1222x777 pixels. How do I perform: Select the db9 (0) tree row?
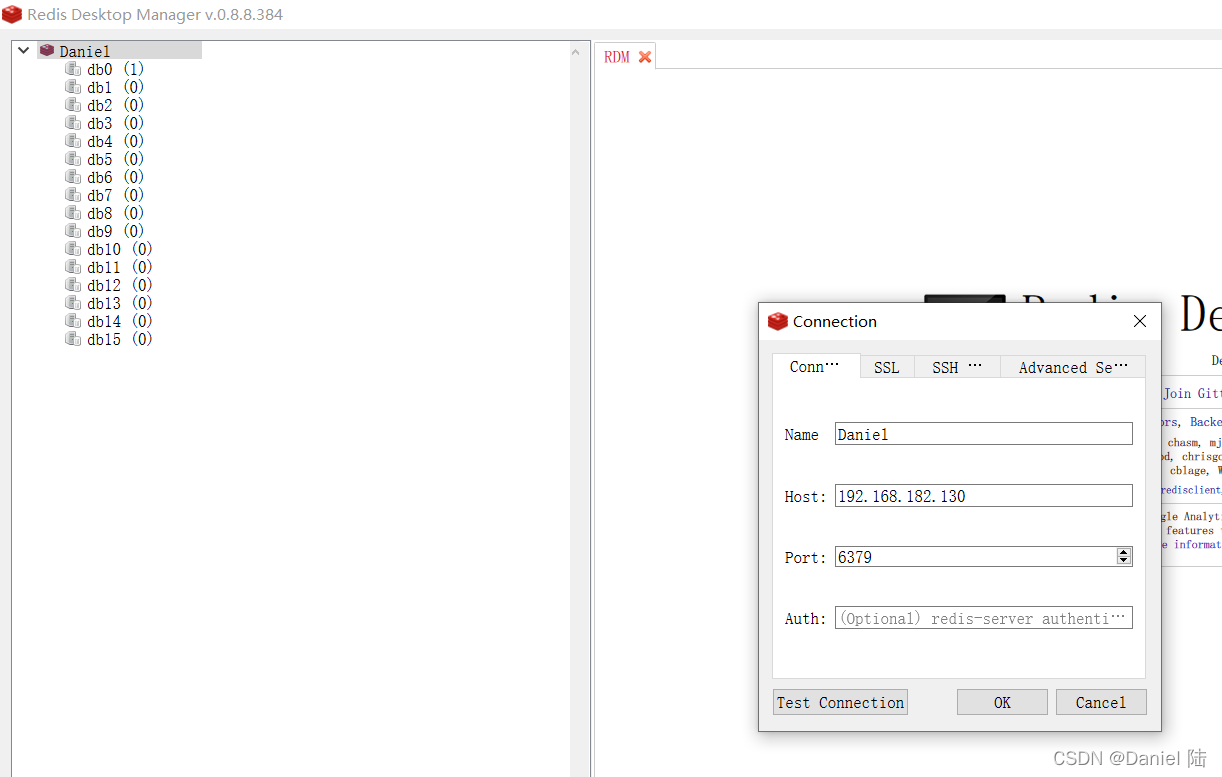click(x=105, y=231)
